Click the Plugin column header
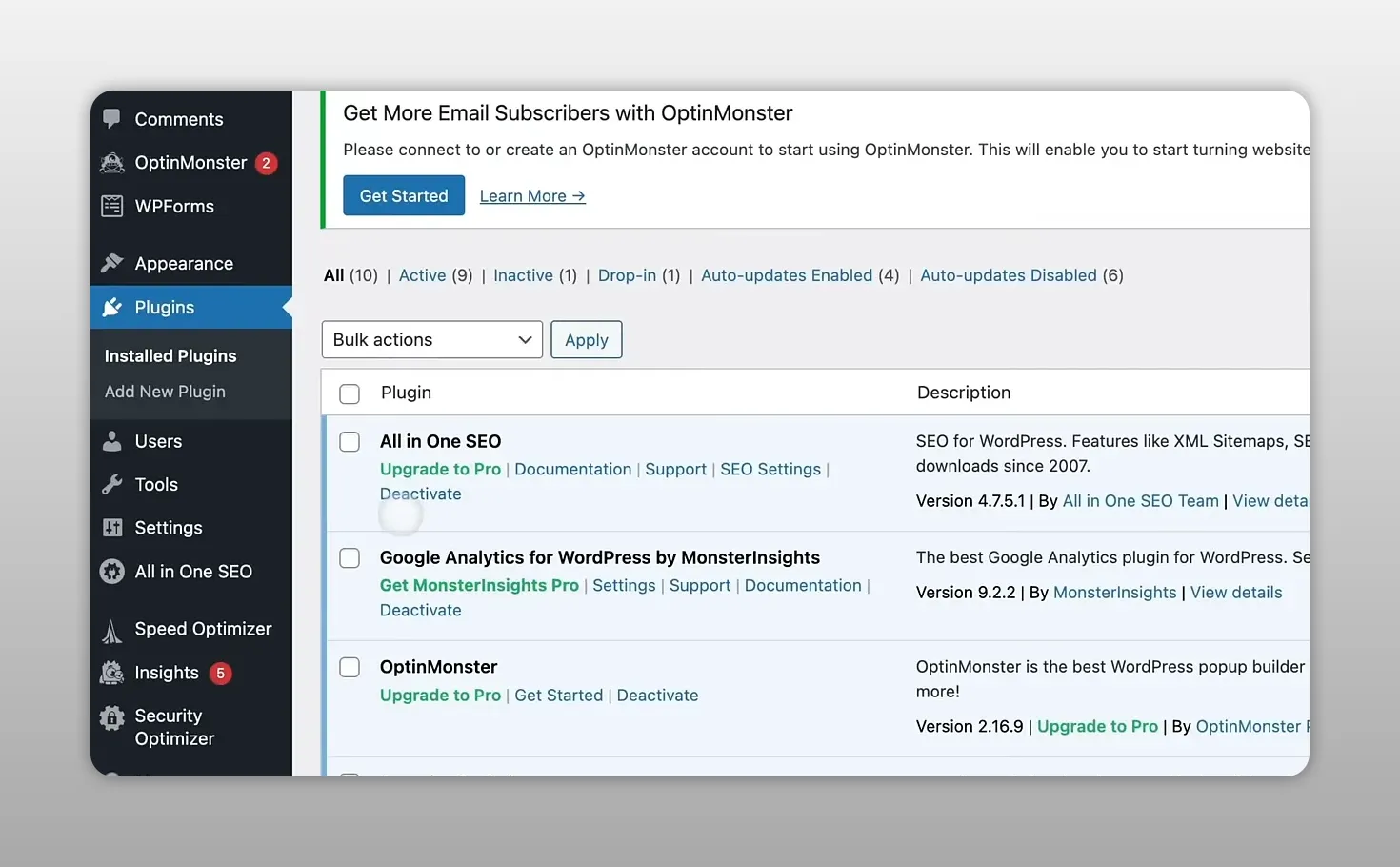 [406, 393]
